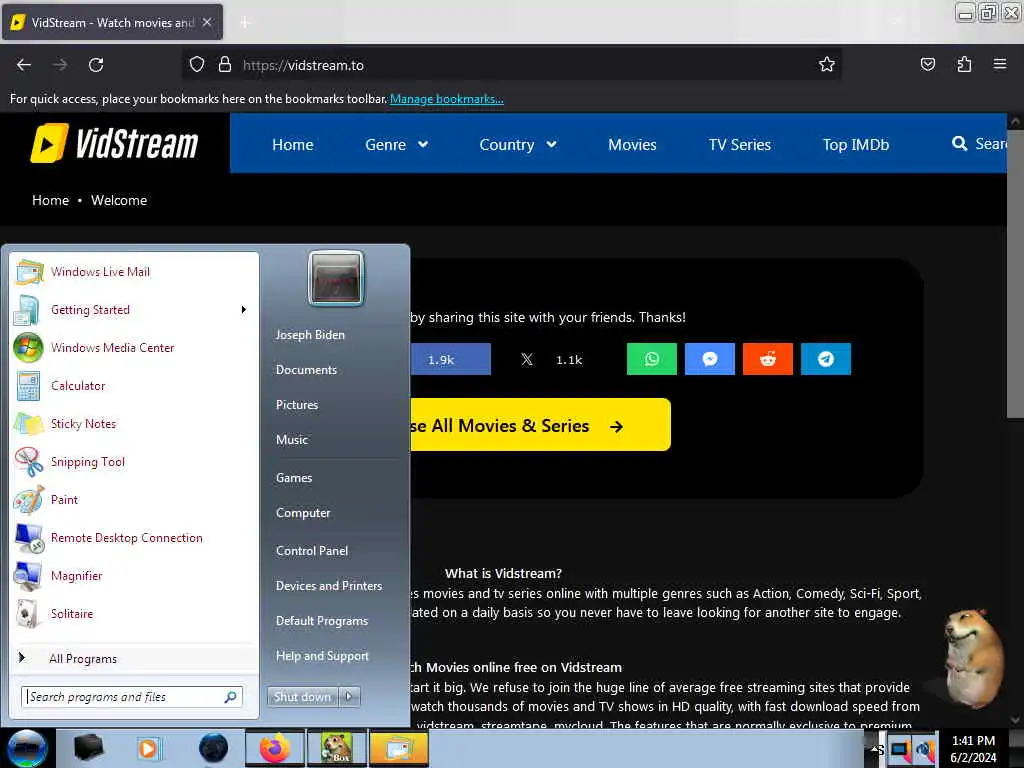Viewport: 1024px width, 768px height.
Task: Share the site on Reddit
Action: (767, 359)
